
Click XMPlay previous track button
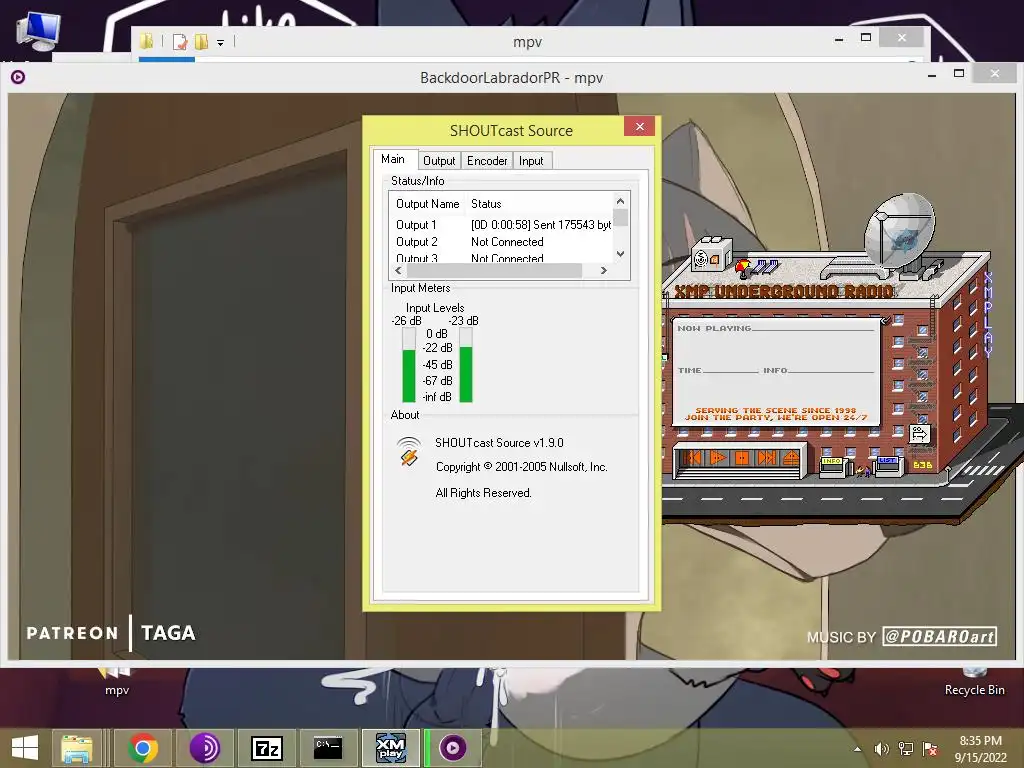click(x=692, y=458)
